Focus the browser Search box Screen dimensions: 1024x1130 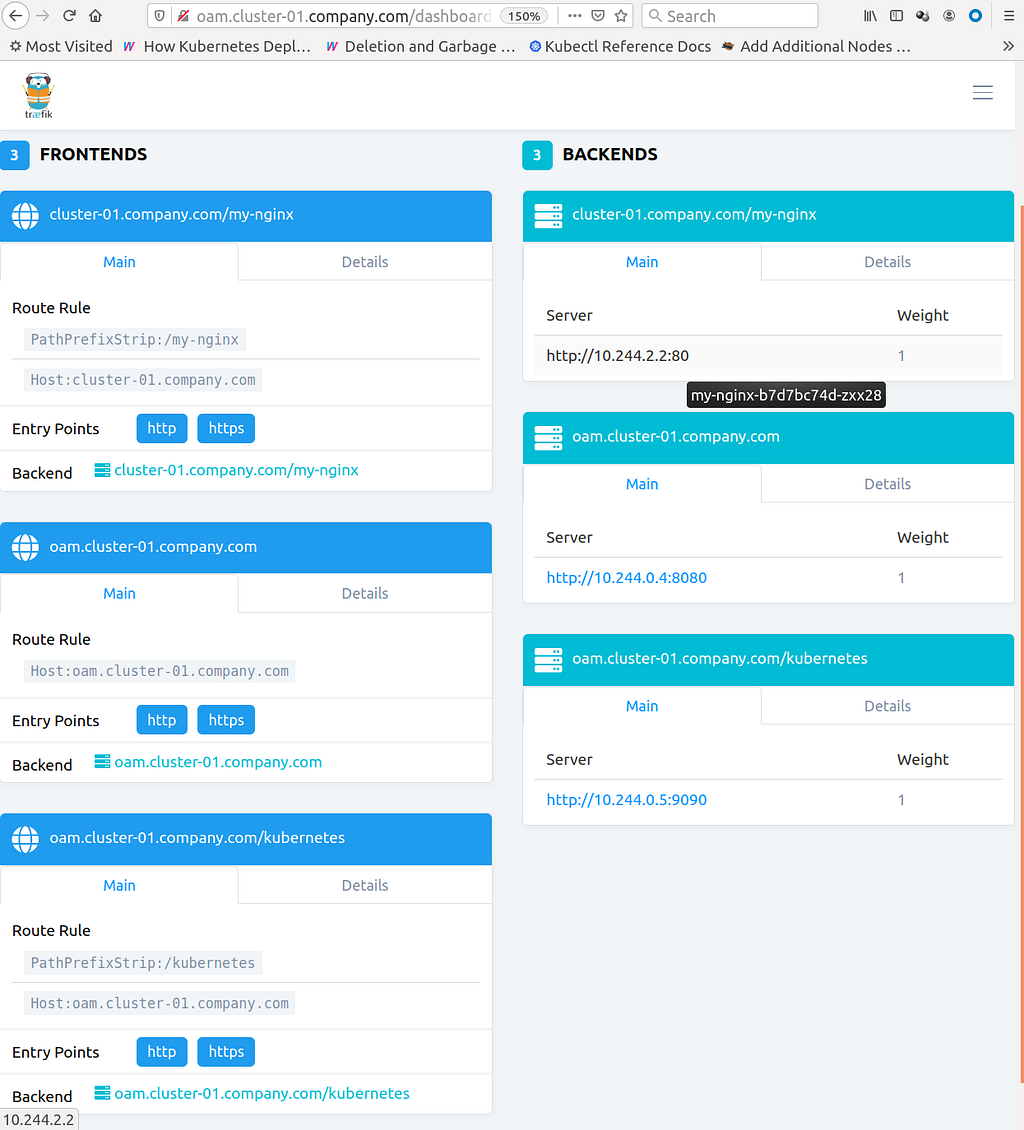click(x=729, y=16)
